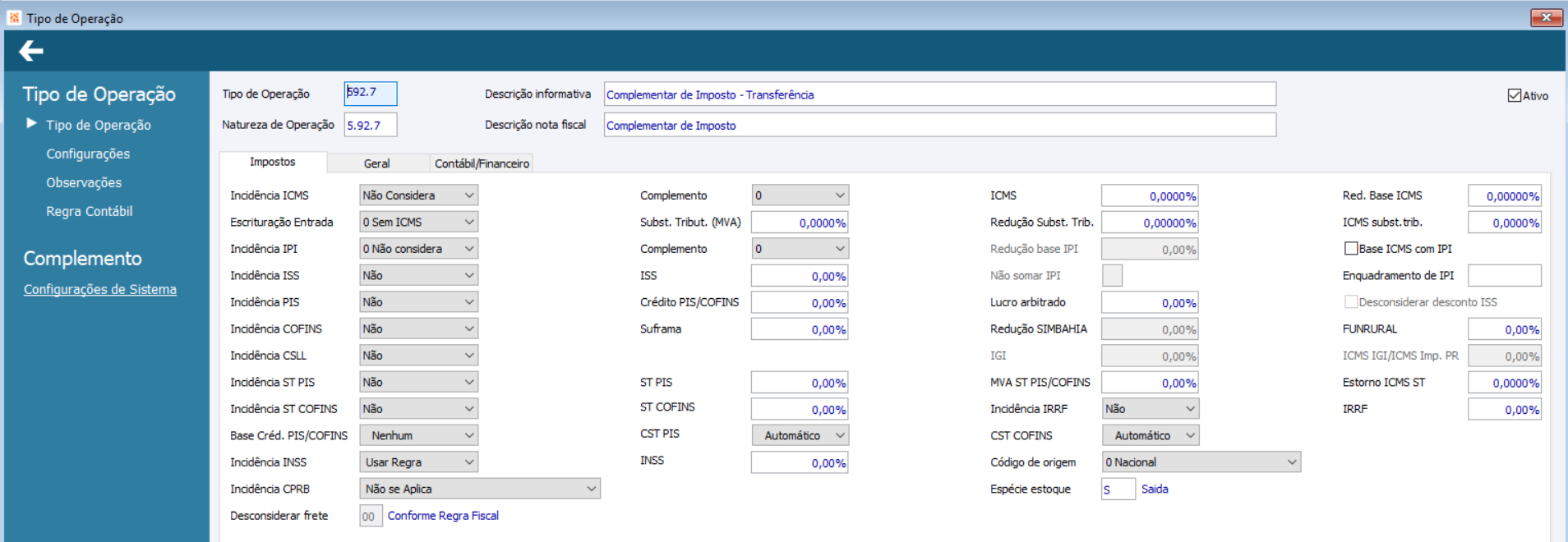Open Configurações in the sidebar
Viewport: 1568px width, 542px height.
point(88,154)
